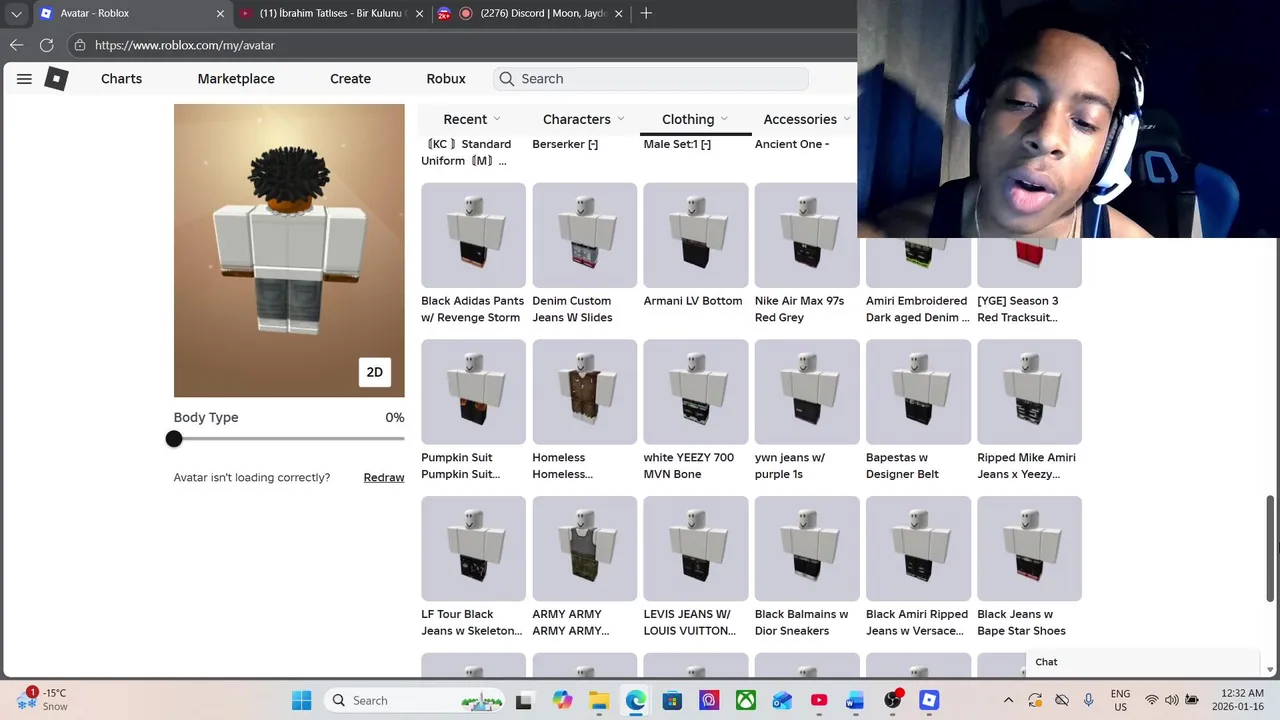Screen dimensions: 1280x720
Task: Click the Body Type slider handle
Action: tap(174, 439)
